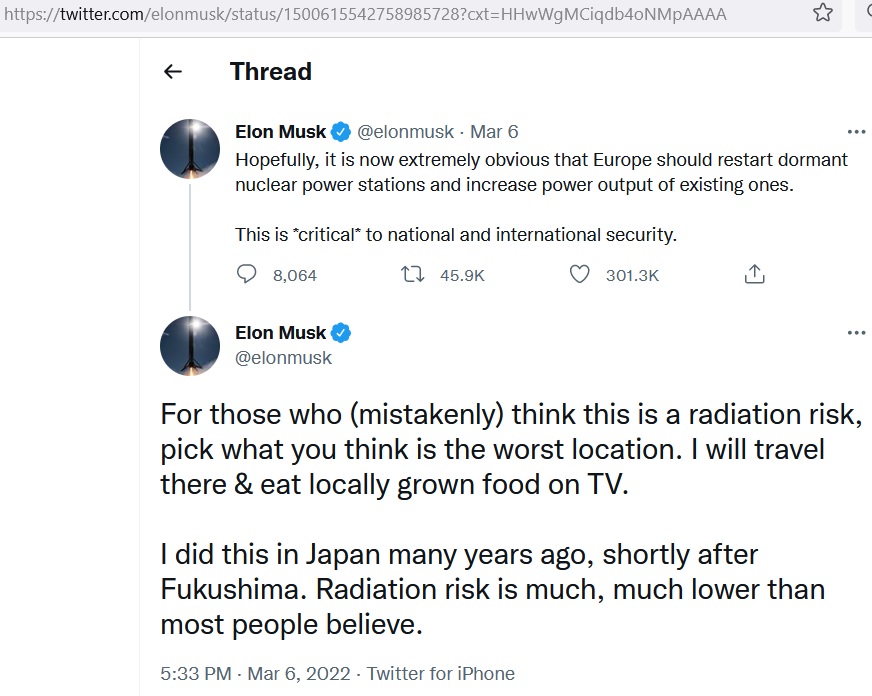Viewport: 872px width, 696px height.
Task: Open the profile avatar on the main tweet
Action: [190, 345]
